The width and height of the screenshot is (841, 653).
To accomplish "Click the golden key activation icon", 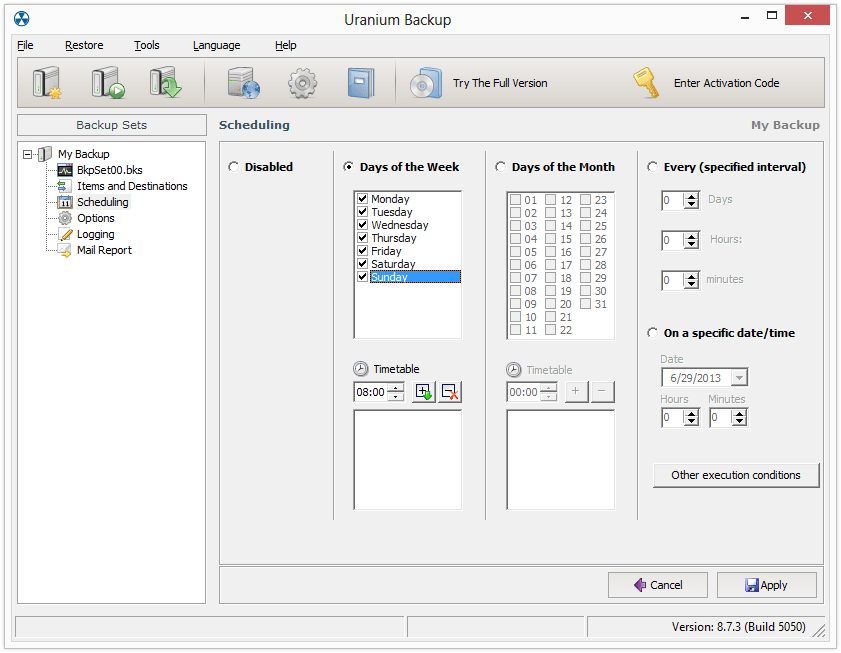I will click(x=646, y=82).
